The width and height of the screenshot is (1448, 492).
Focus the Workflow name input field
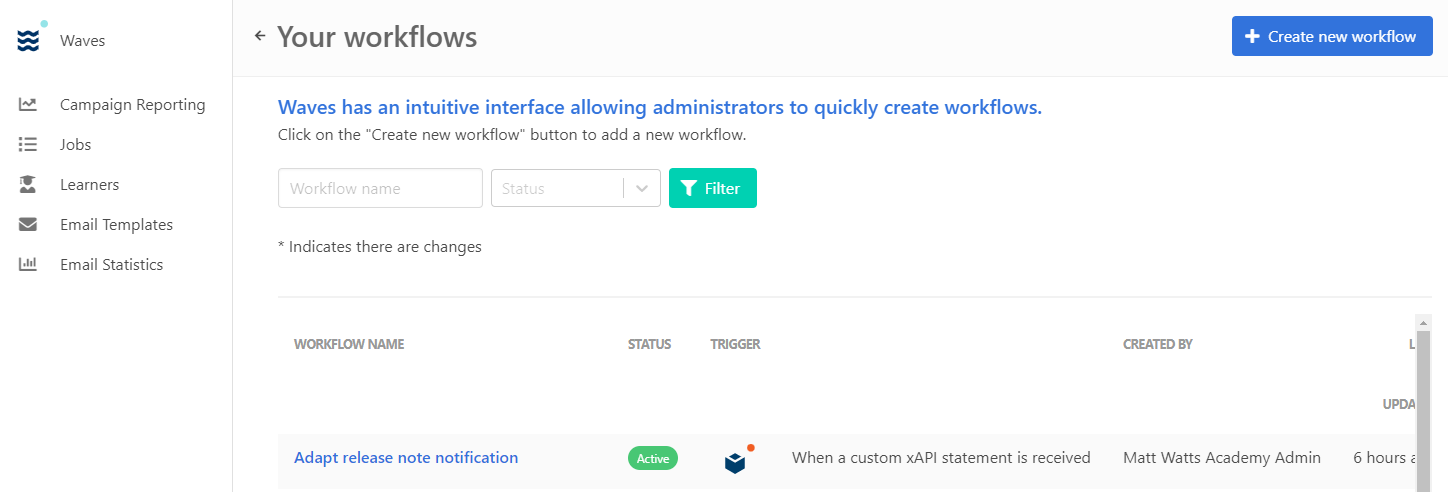pos(380,188)
